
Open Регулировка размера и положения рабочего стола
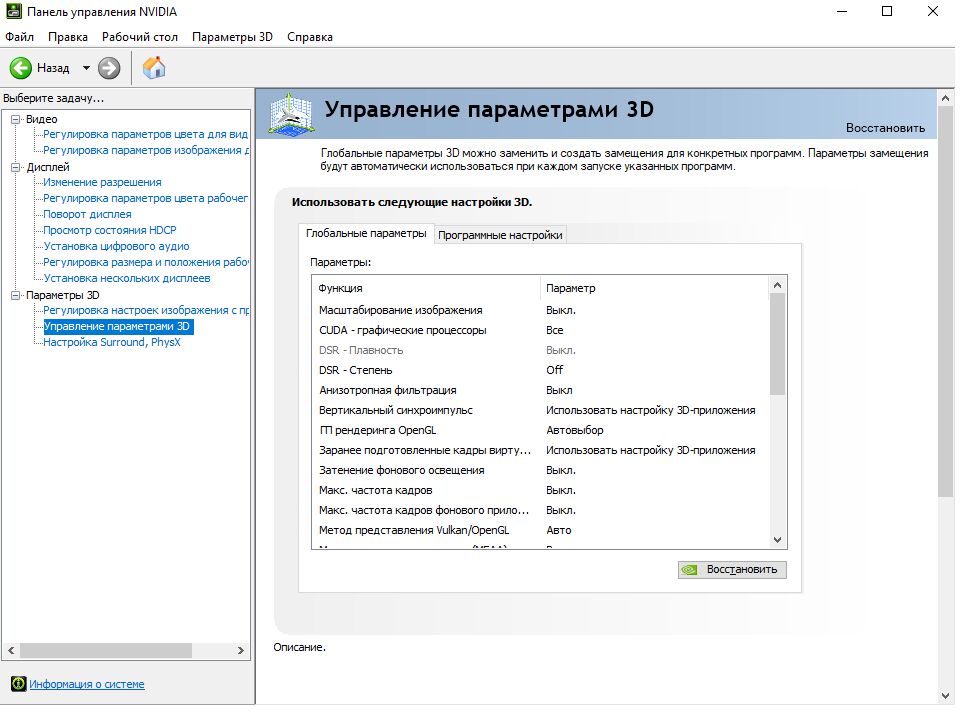pos(146,262)
